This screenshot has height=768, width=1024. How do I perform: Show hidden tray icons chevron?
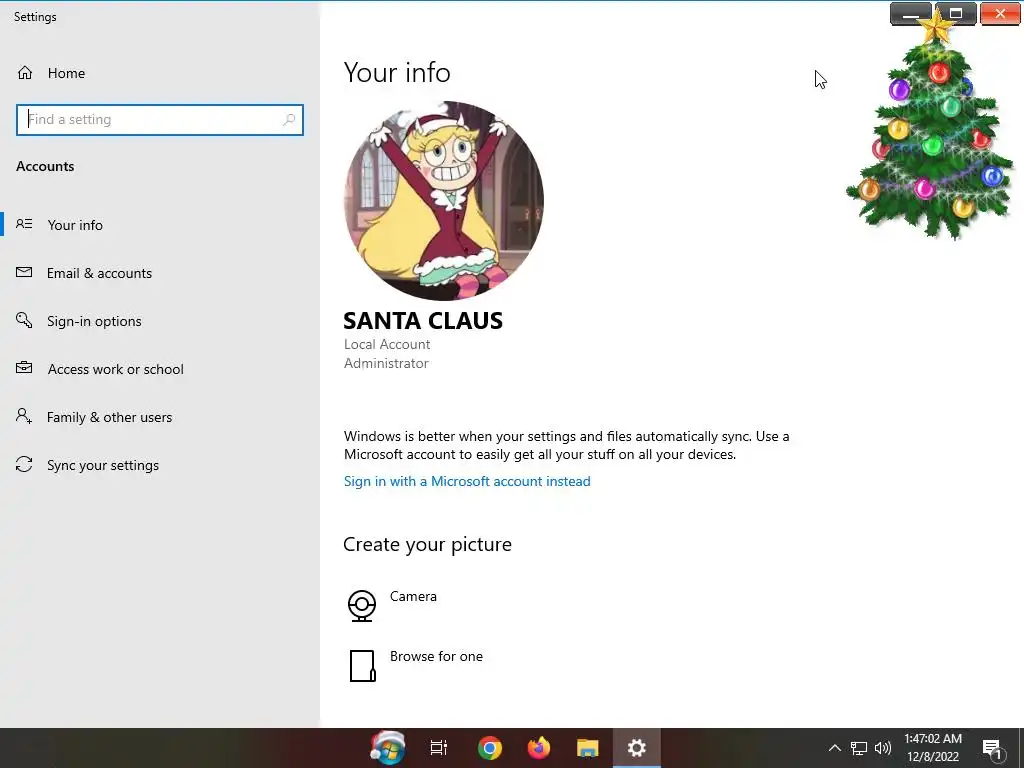[835, 748]
